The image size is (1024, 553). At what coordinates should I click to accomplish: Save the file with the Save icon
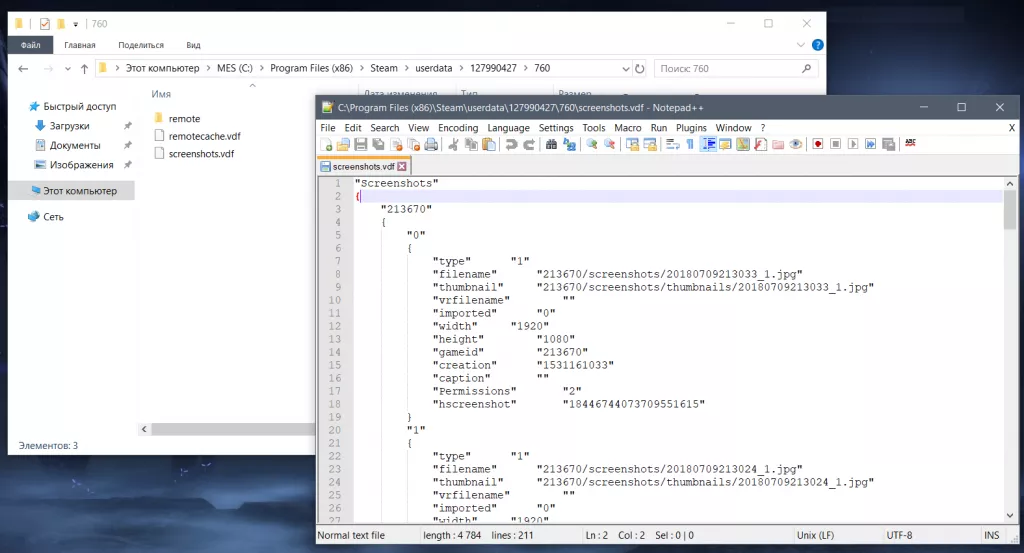pos(359,145)
